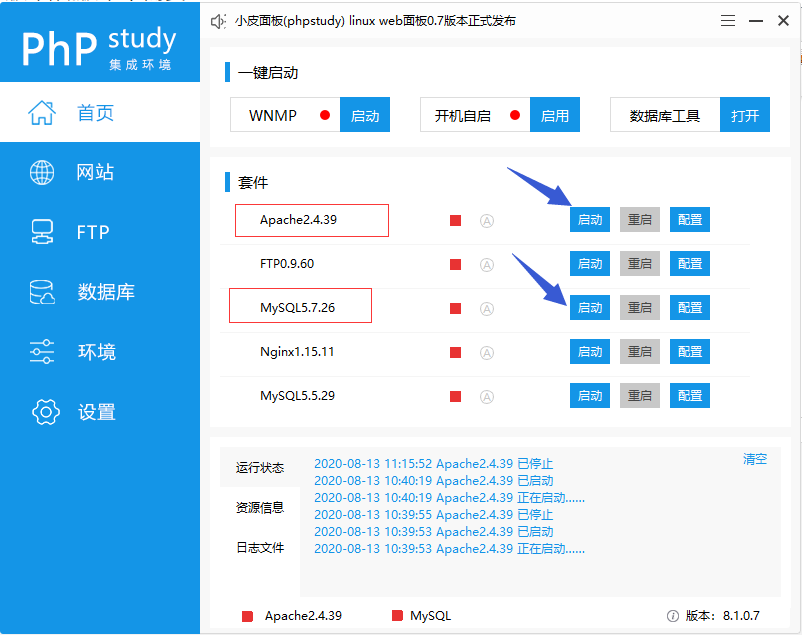Start MySQL5.5.29 service
The image size is (802, 635).
(590, 396)
